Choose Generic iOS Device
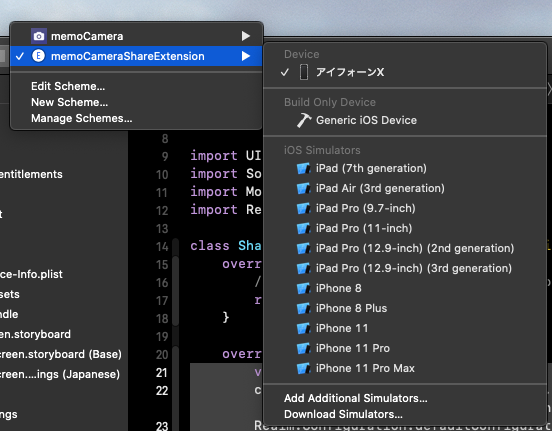Viewport: 552px width, 431px height. [x=405, y=120]
